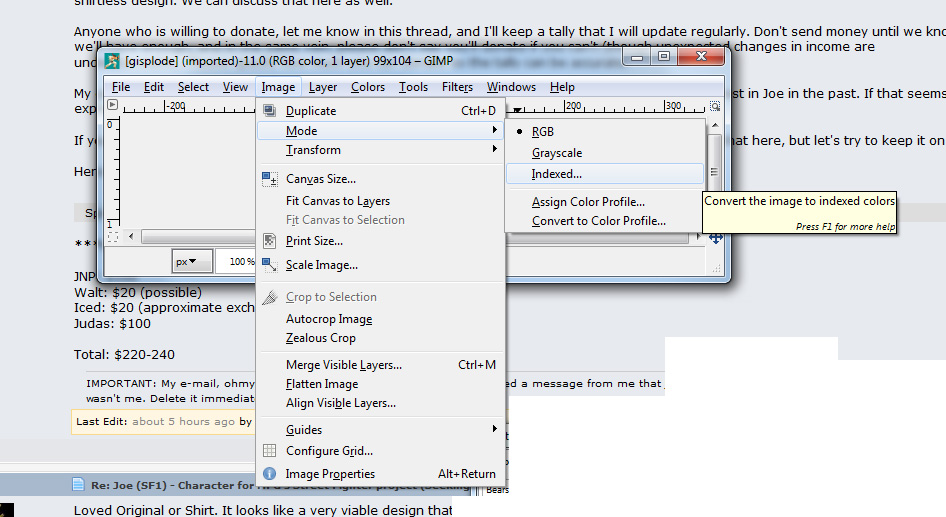Click the Image Properties info icon

[270, 474]
